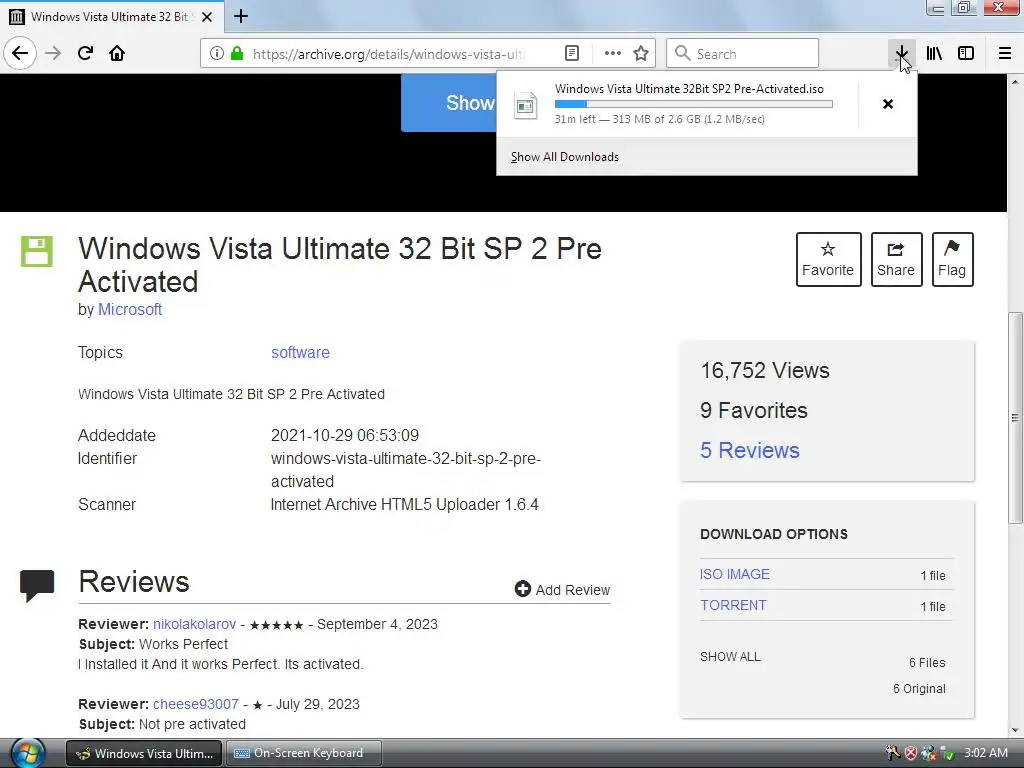This screenshot has height=768, width=1024.
Task: Click Show All Downloads
Action: pyautogui.click(x=565, y=157)
